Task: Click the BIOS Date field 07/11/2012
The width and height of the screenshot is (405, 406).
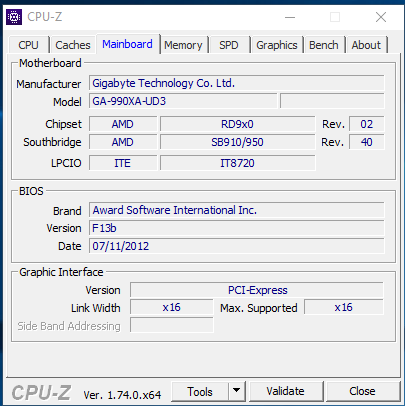Action: [237, 246]
